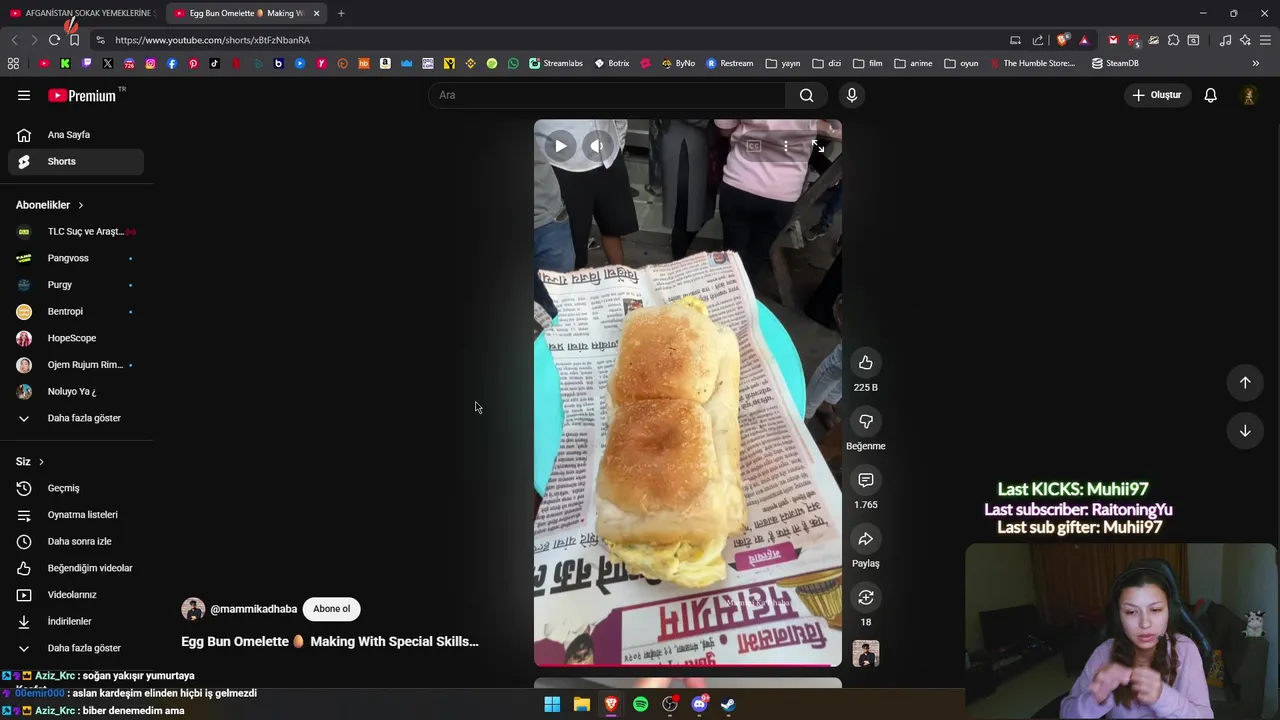This screenshot has height=720, width=1280.
Task: Go to the previous short with up arrow
Action: click(x=1245, y=382)
